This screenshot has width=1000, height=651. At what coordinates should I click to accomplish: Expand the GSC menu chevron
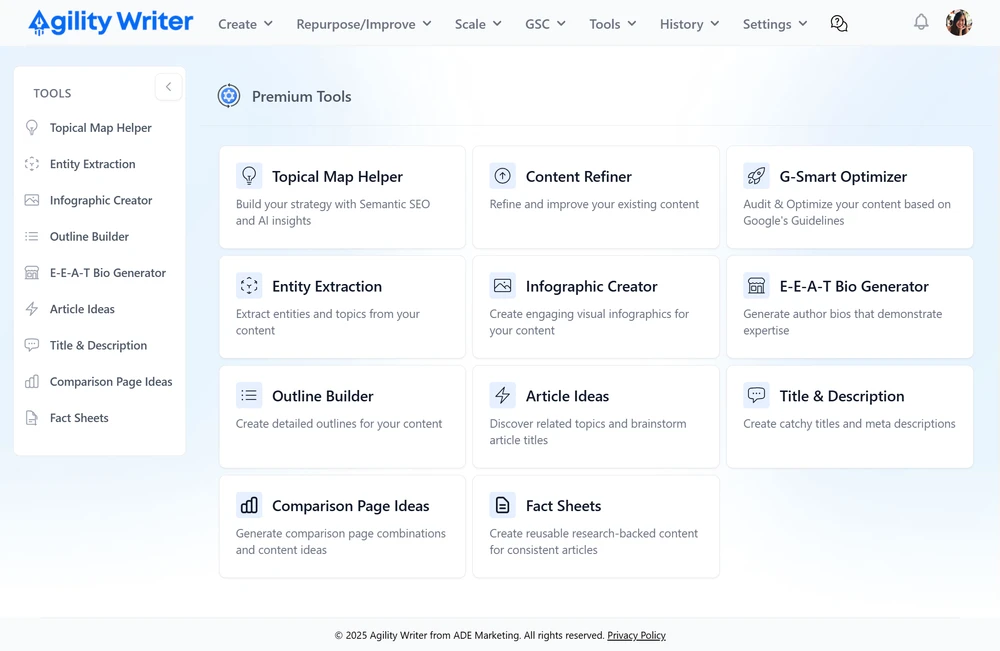pos(561,24)
